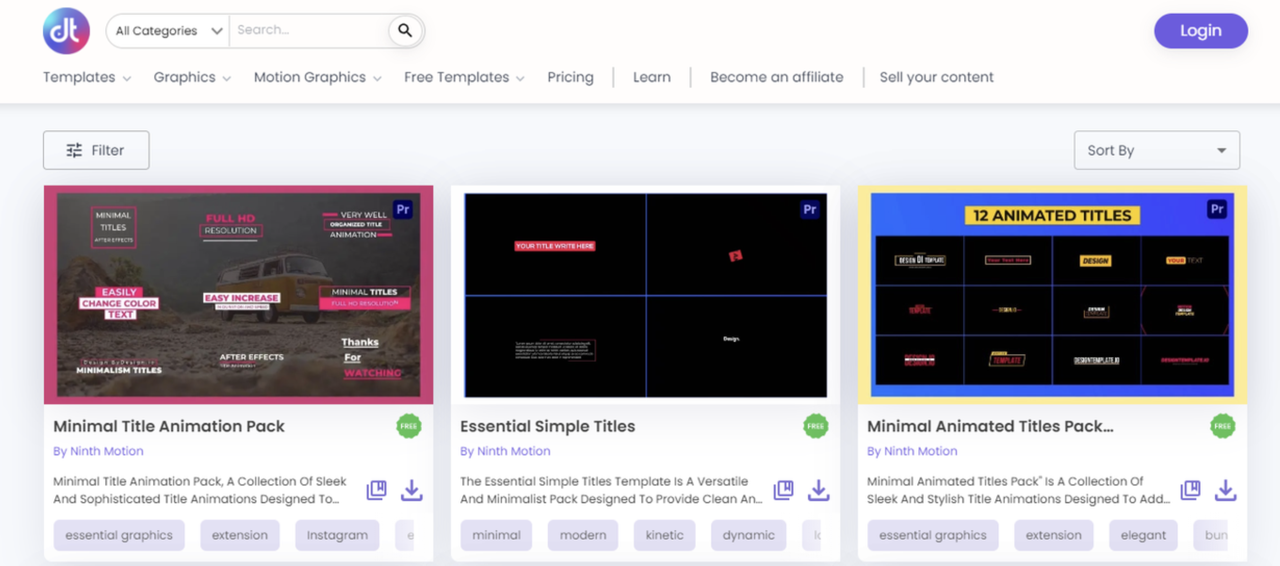
Task: Open the Minimal Title Animation Pack thumbnail
Action: [238, 295]
